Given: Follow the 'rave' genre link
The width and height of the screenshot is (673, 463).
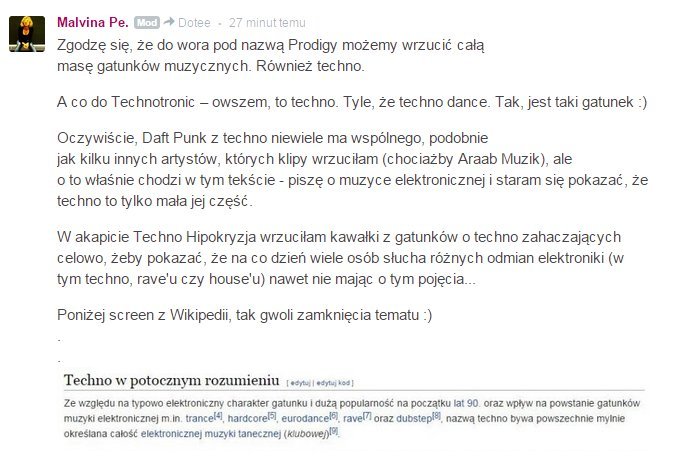Looking at the screenshot, I should pos(352,417).
